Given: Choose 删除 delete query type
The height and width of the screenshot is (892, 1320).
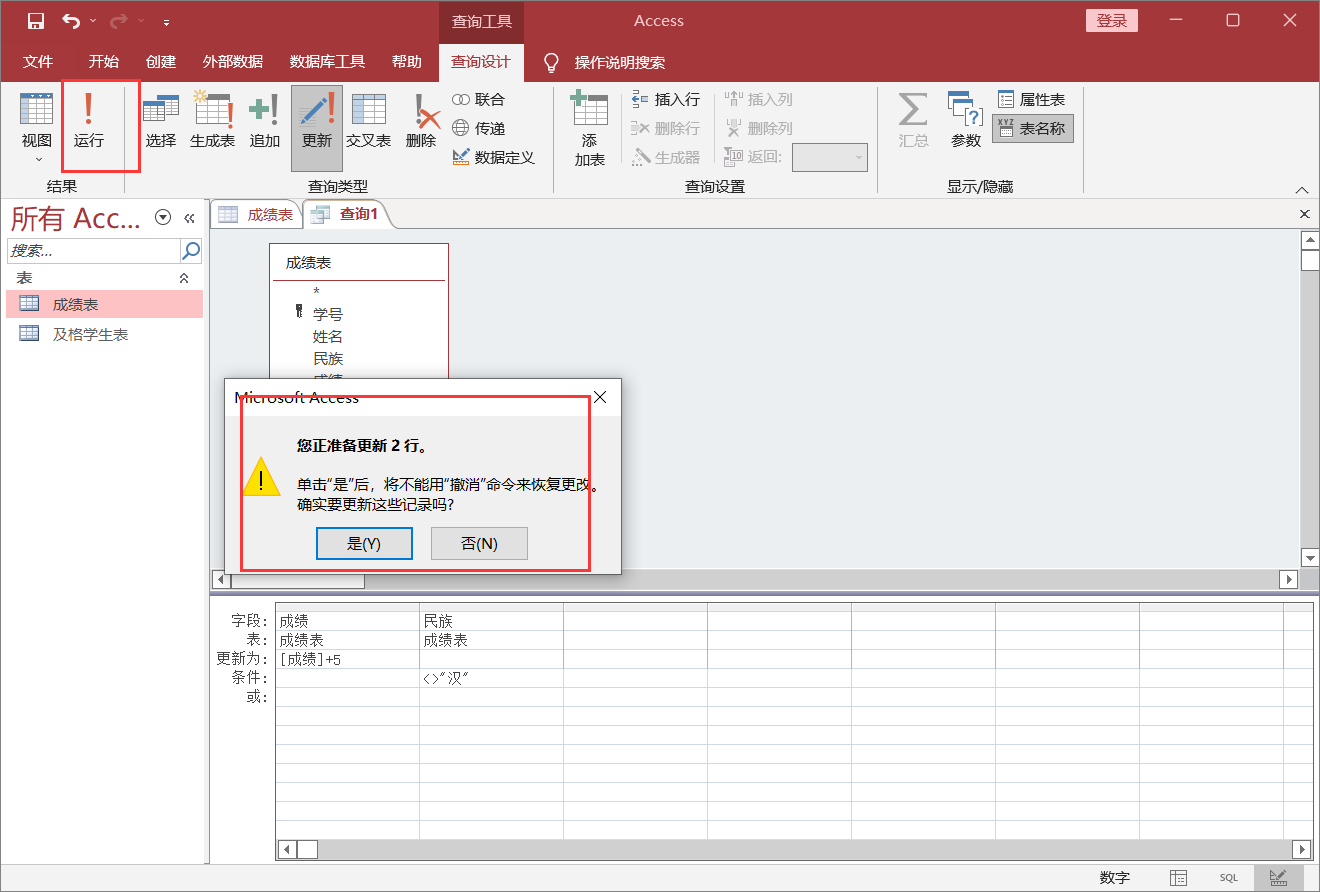Looking at the screenshot, I should coord(421,120).
